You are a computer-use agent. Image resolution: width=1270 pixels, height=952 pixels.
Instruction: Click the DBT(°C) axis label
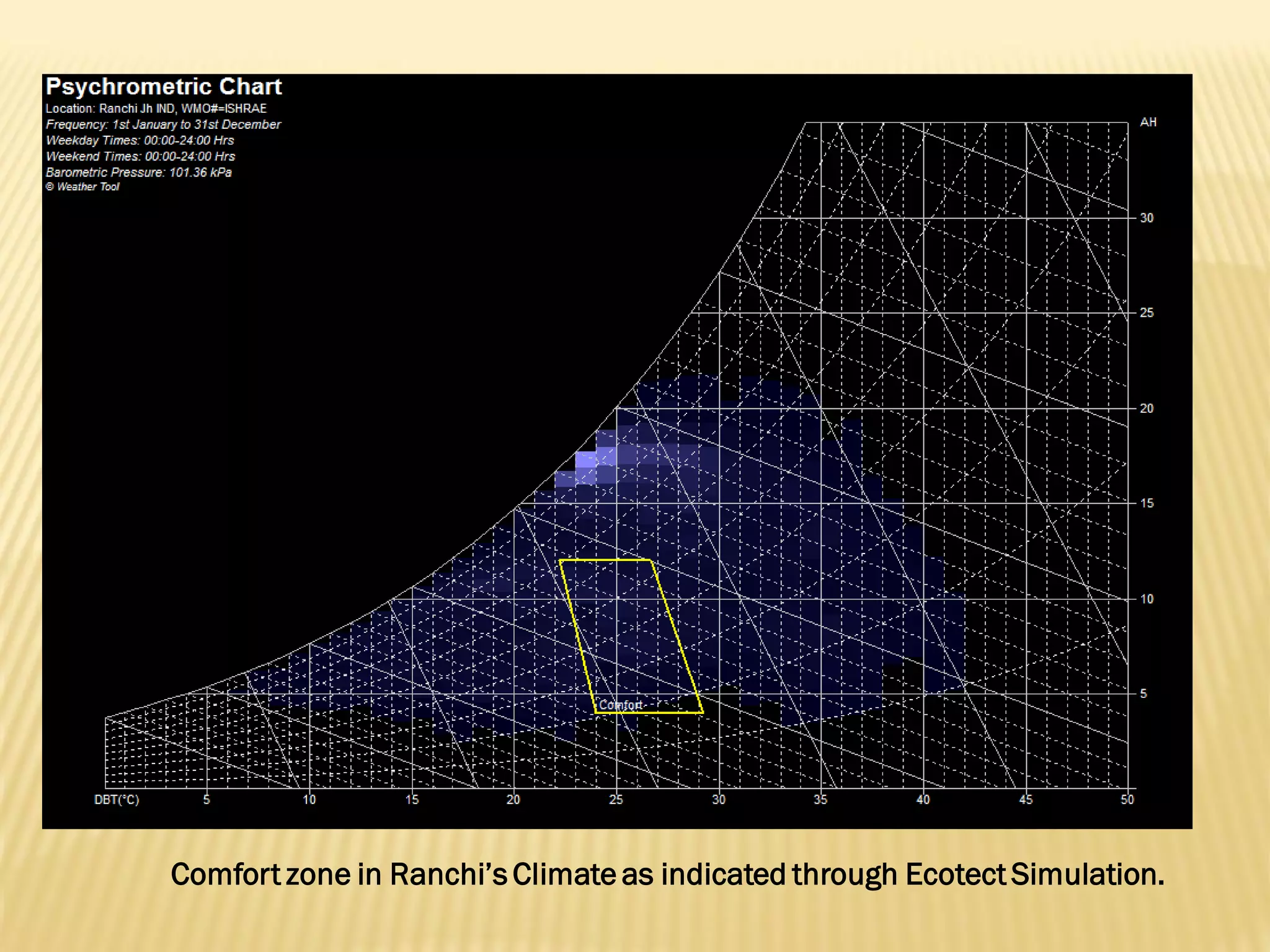click(117, 800)
